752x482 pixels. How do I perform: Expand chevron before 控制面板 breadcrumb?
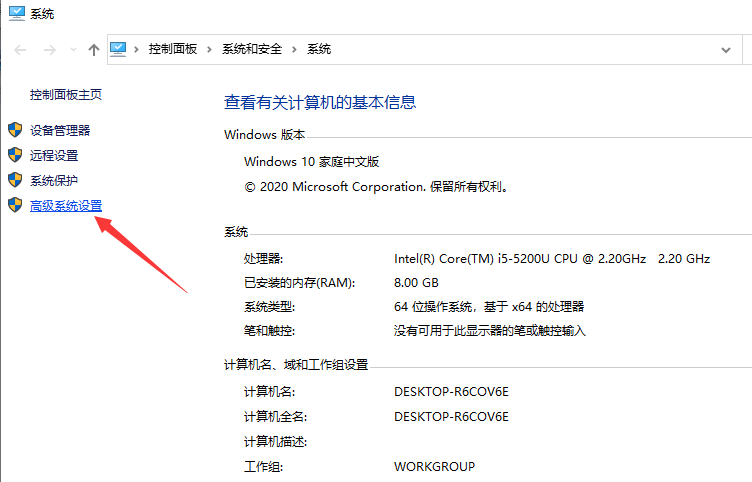click(137, 49)
